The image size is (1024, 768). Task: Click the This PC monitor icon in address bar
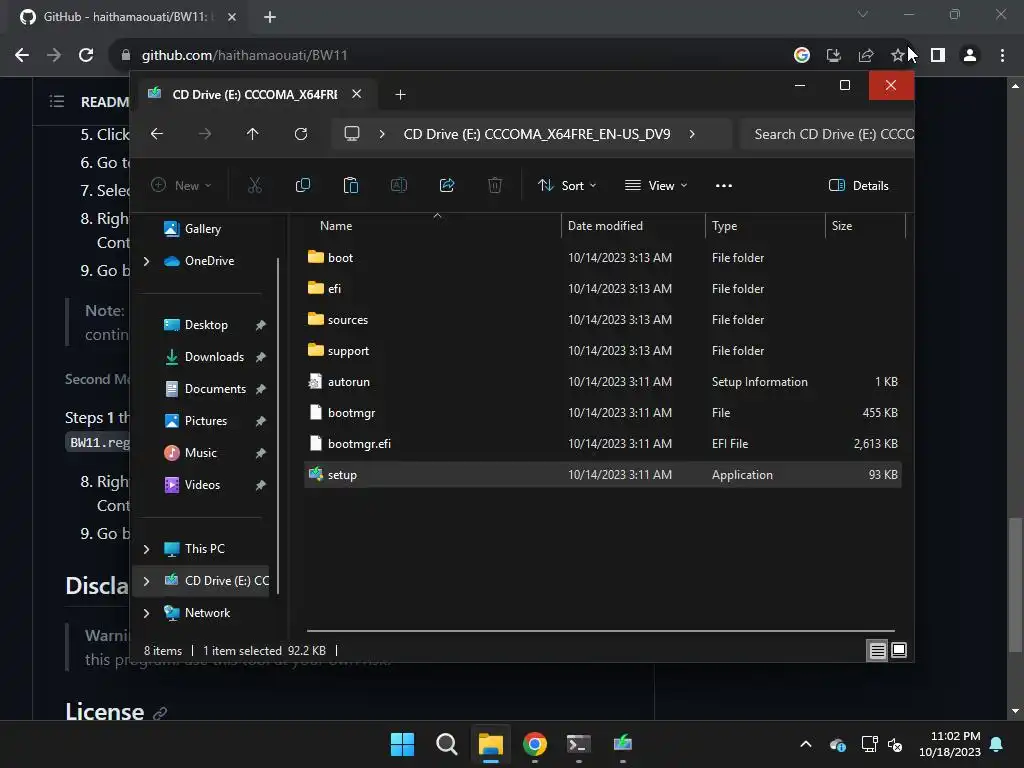(x=352, y=134)
